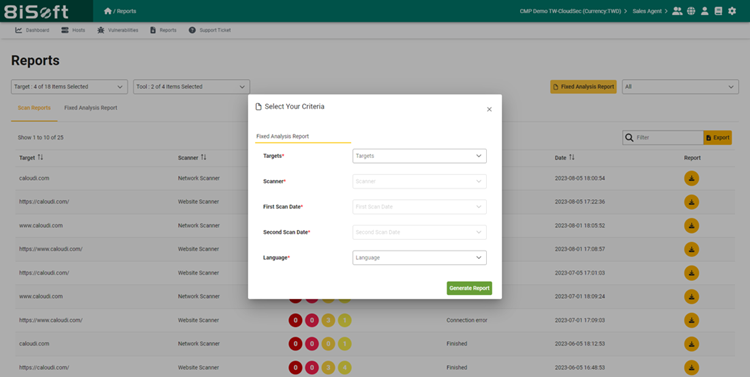Click the book documentation icon in header
This screenshot has width=750, height=377.
coord(718,11)
